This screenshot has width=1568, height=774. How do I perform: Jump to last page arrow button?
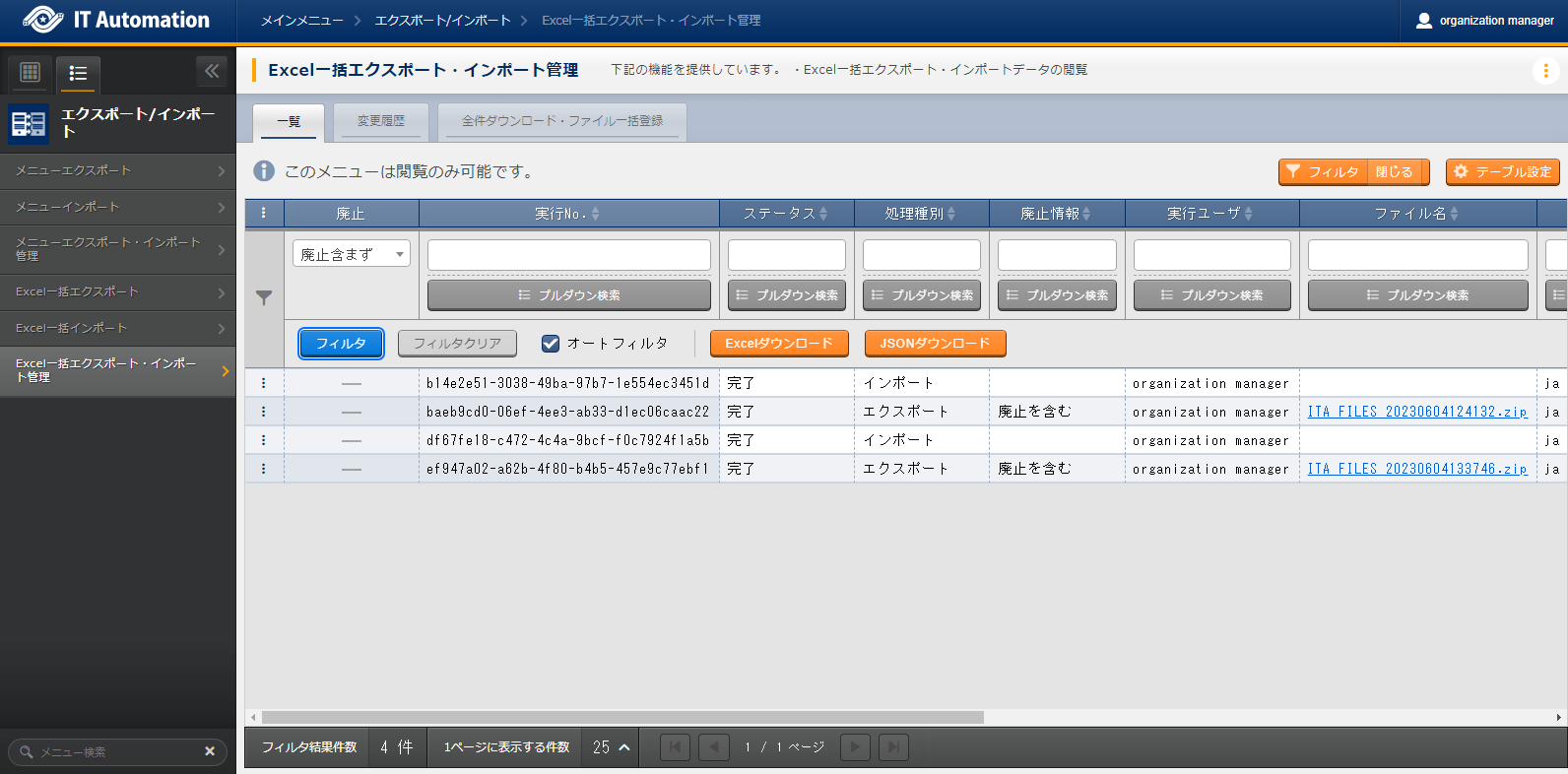pos(892,747)
